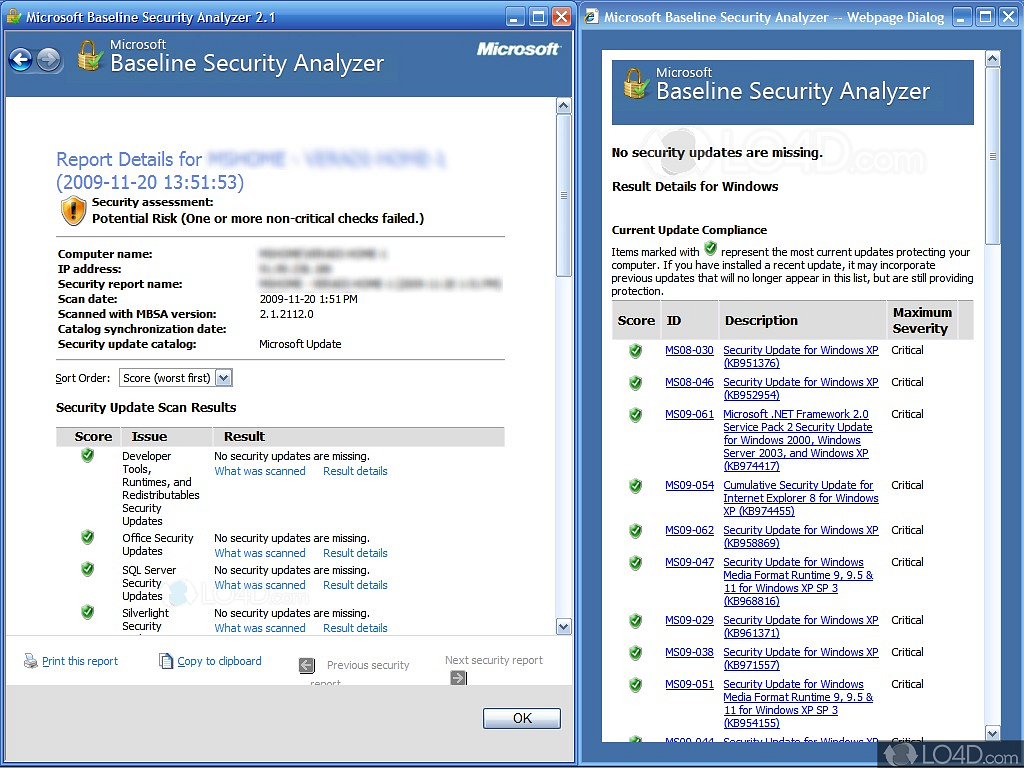Open the MS09-051 bulletin link
Image resolution: width=1024 pixels, height=768 pixels.
(x=688, y=684)
